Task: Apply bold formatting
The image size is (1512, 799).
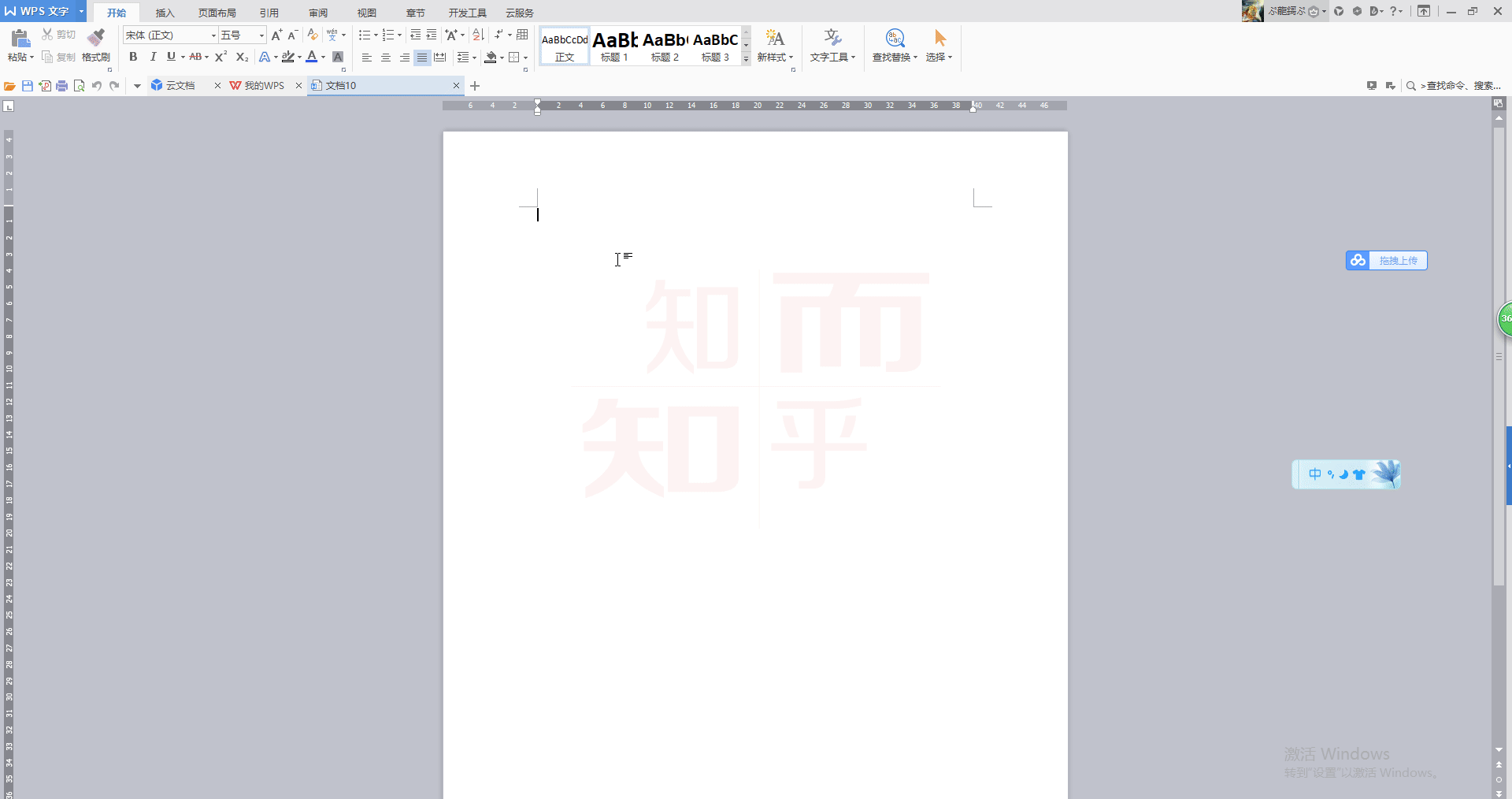Action: 132,56
